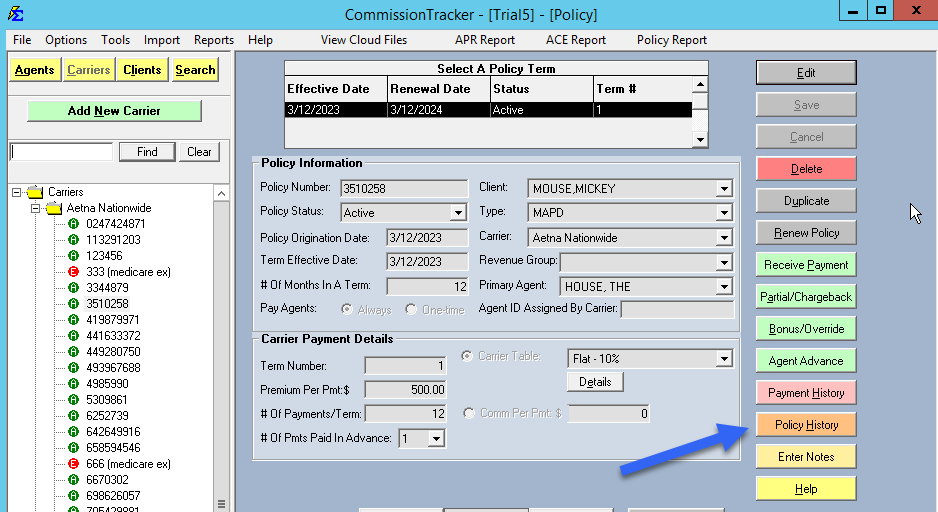The image size is (938, 512).
Task: Click the green icon beside policy 0247424871
Action: (x=73, y=224)
